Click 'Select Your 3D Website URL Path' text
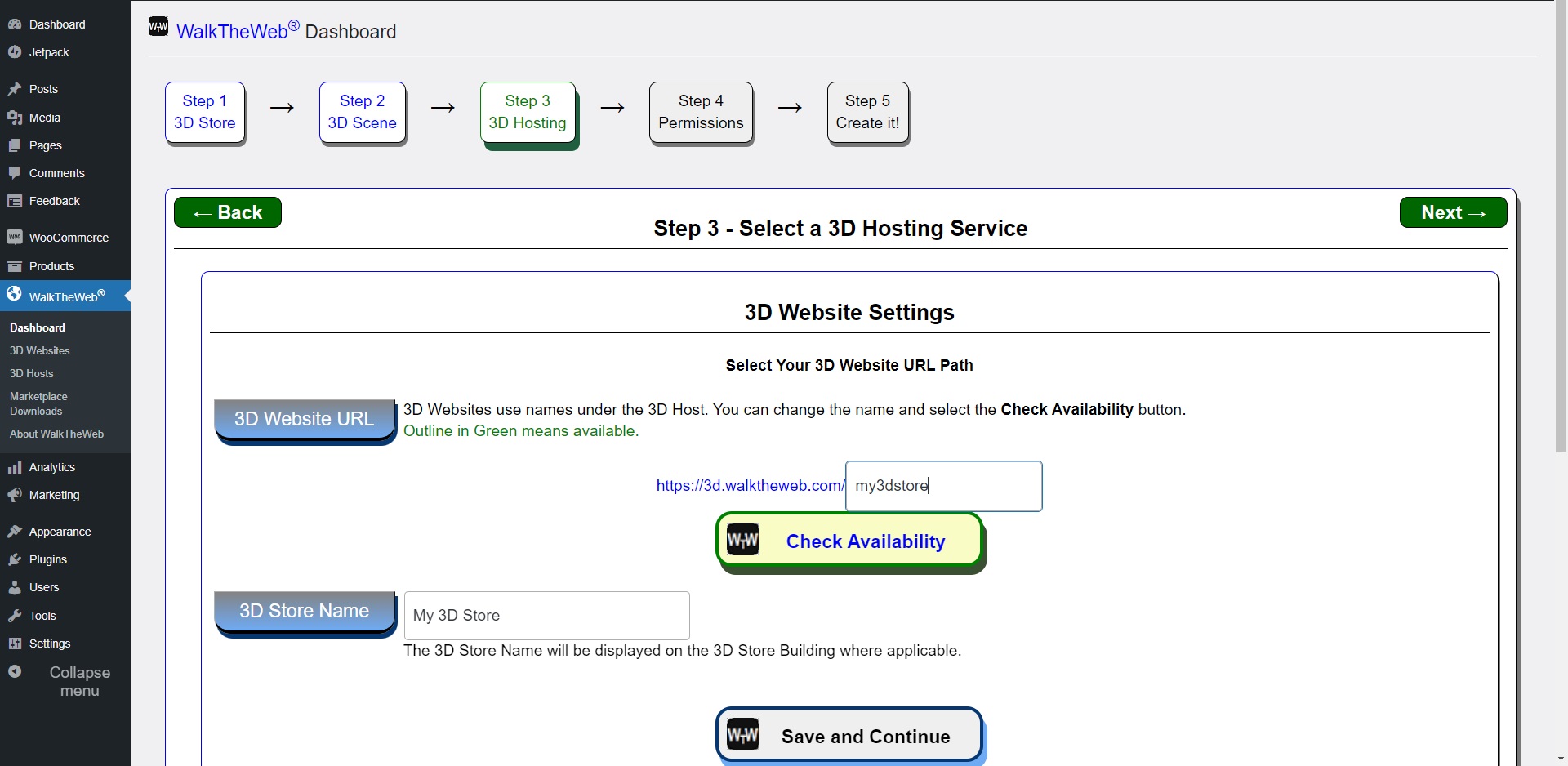Viewport: 1568px width, 766px height. (x=849, y=365)
